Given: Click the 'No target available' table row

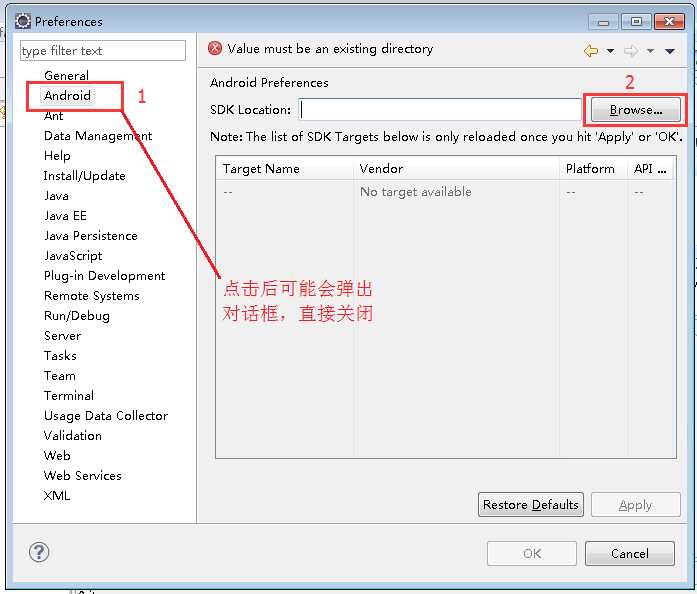Looking at the screenshot, I should (x=445, y=192).
